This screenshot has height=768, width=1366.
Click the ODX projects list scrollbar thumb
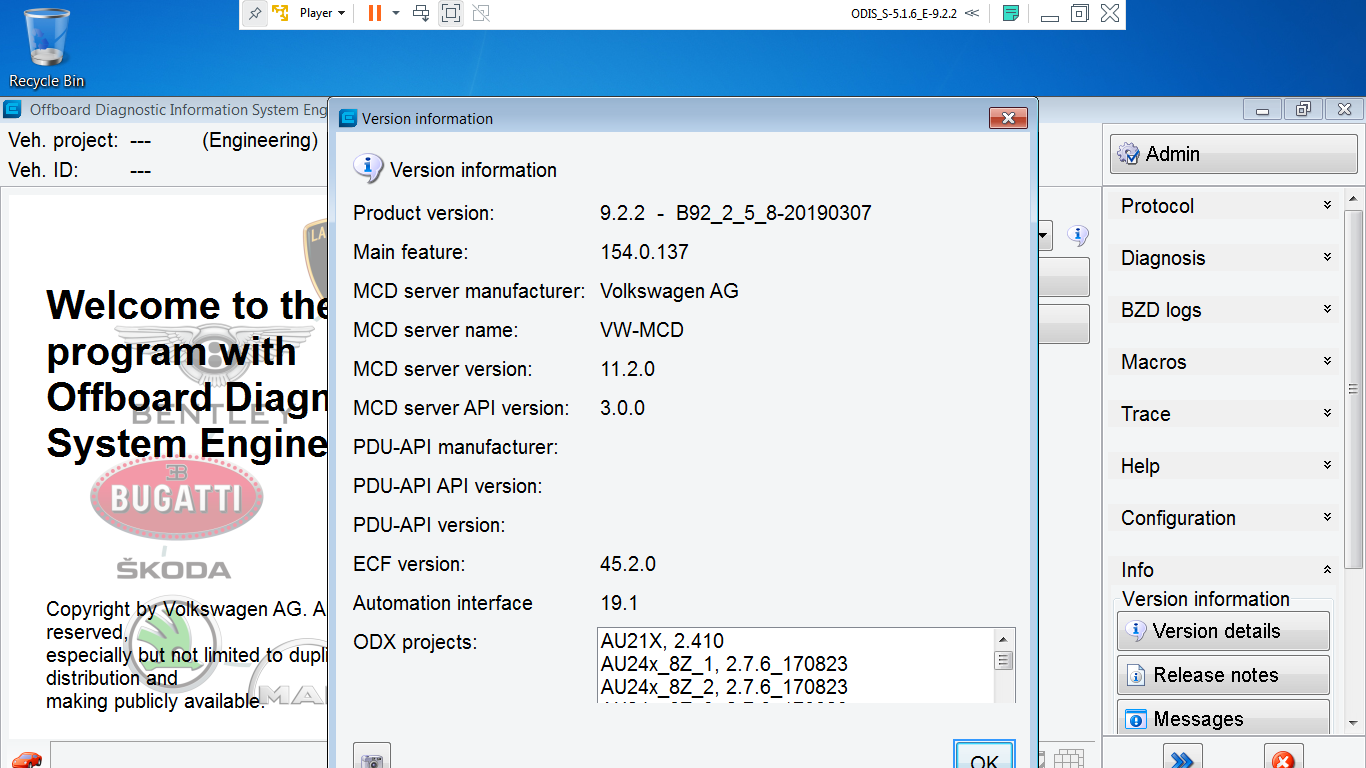1004,660
